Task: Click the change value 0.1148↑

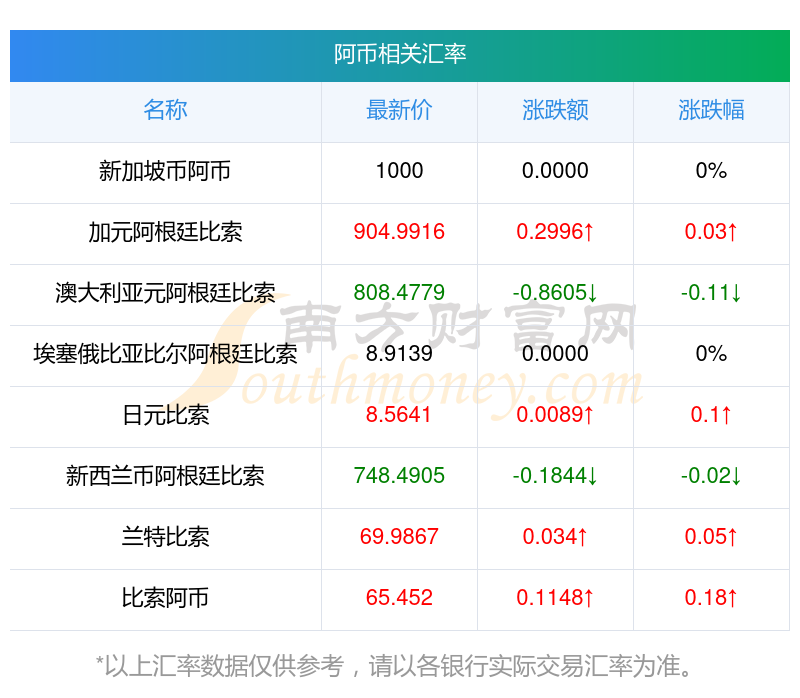Action: pos(555,598)
